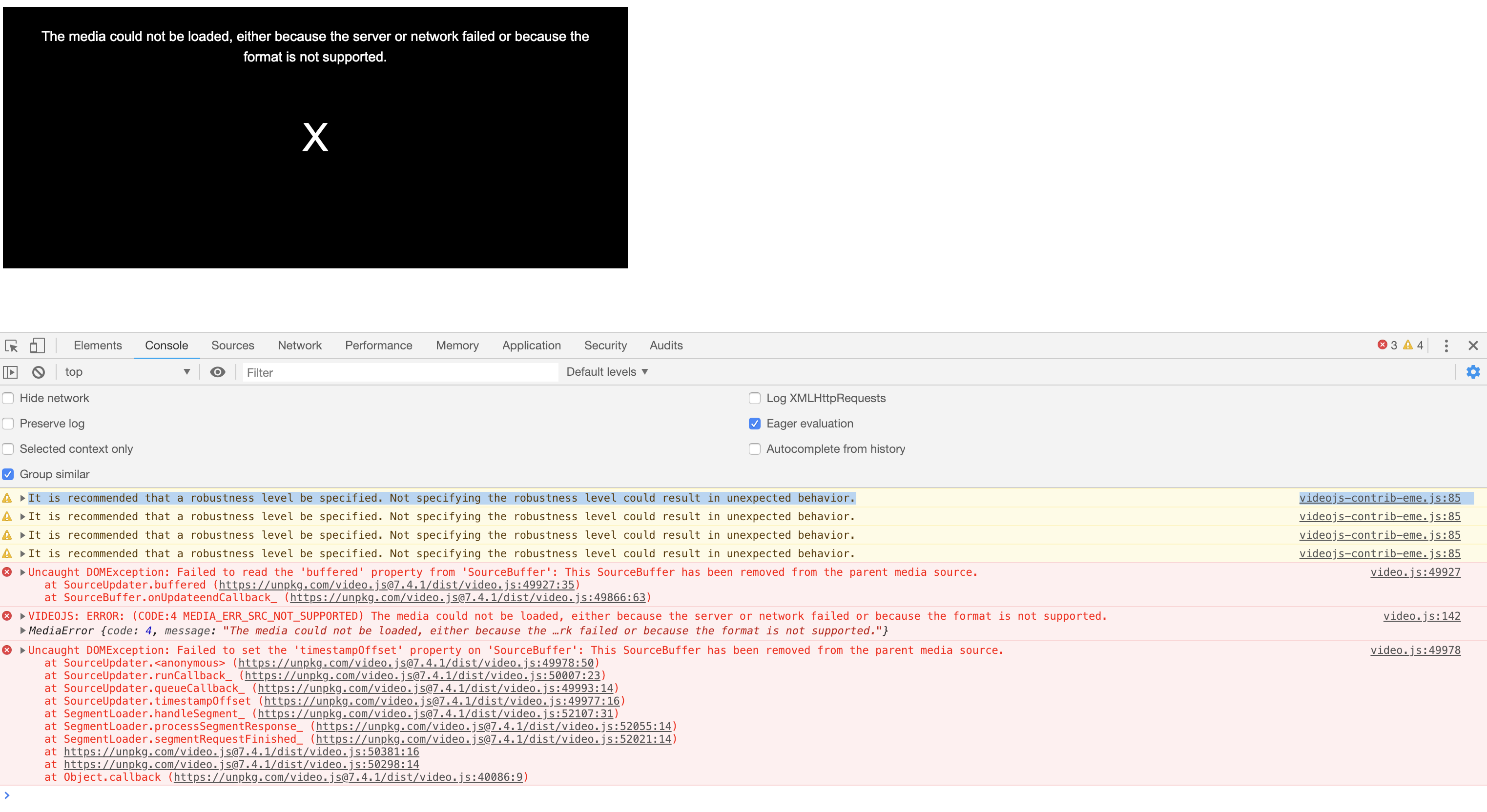This screenshot has width=1487, height=812.
Task: Switch to the Network tab
Action: 299,345
